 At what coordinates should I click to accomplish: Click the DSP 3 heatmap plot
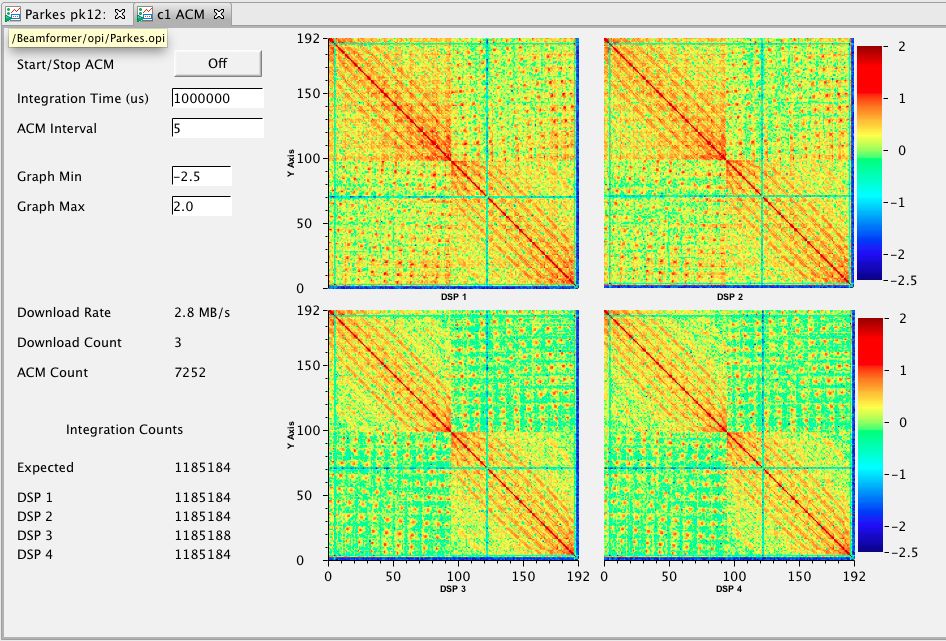point(453,435)
